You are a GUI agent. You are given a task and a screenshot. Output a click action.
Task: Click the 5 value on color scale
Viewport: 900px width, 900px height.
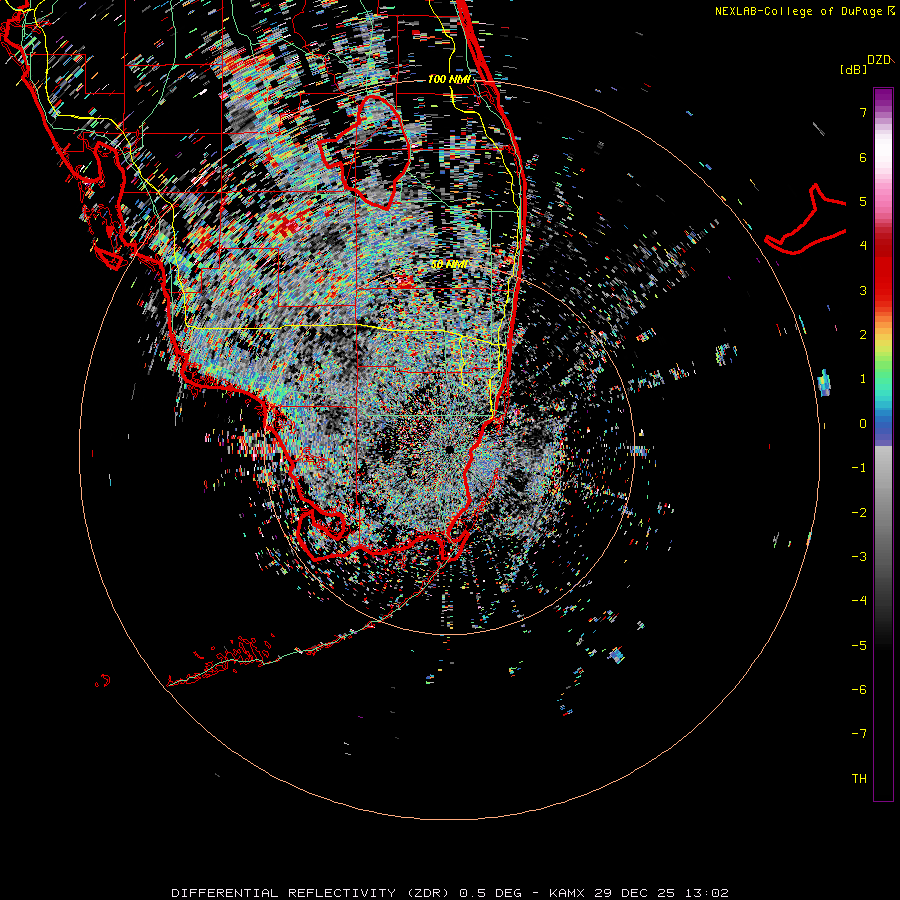tap(863, 201)
